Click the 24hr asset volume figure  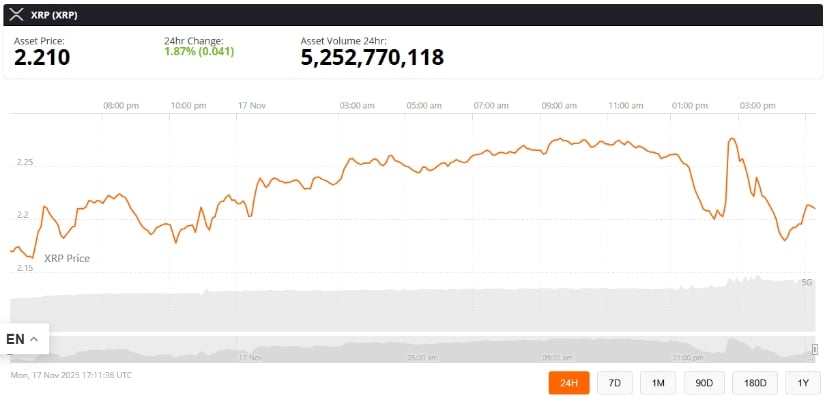[372, 58]
